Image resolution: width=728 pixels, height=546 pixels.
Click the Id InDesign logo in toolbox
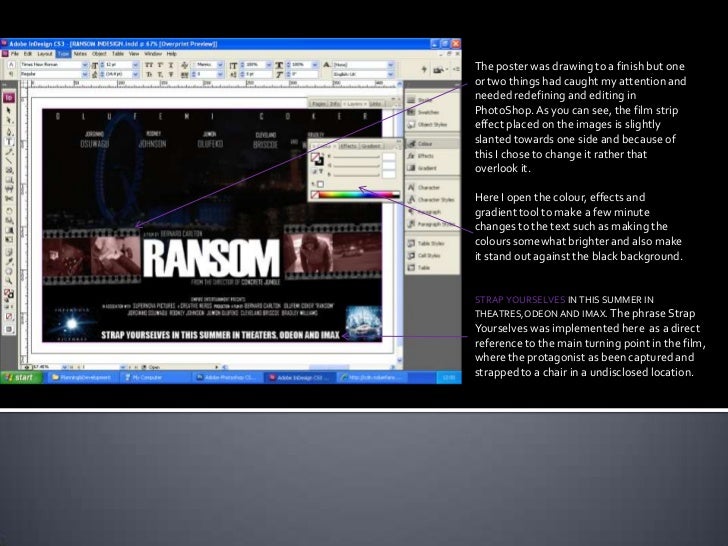tap(9, 98)
